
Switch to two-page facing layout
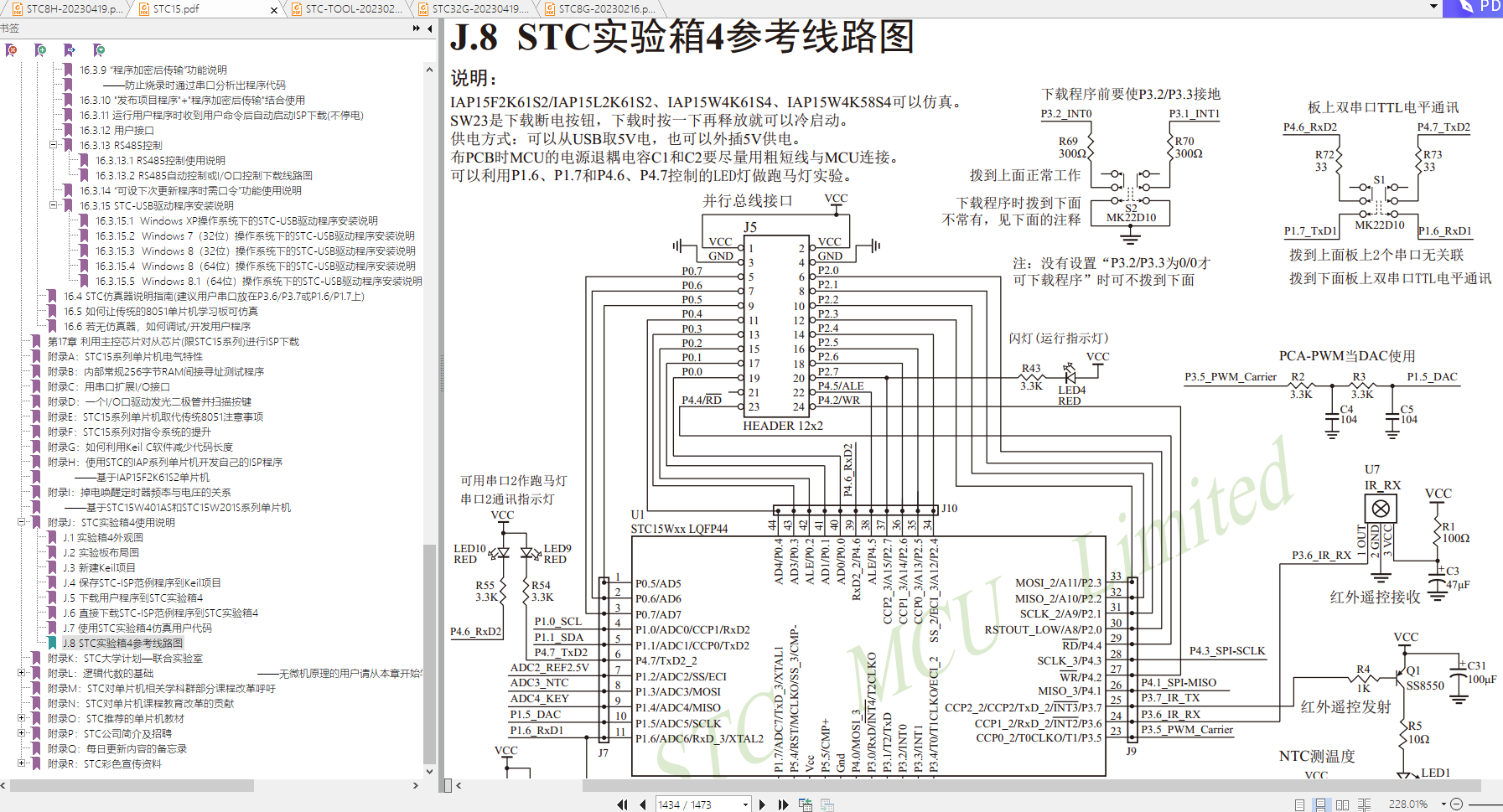point(1342,804)
